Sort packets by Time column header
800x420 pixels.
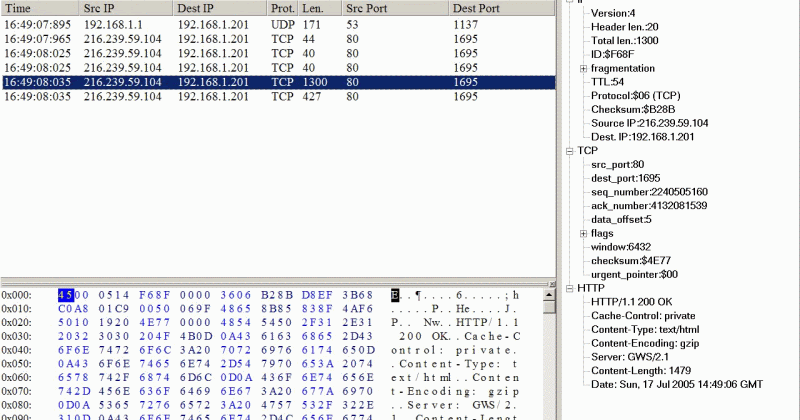pos(39,8)
